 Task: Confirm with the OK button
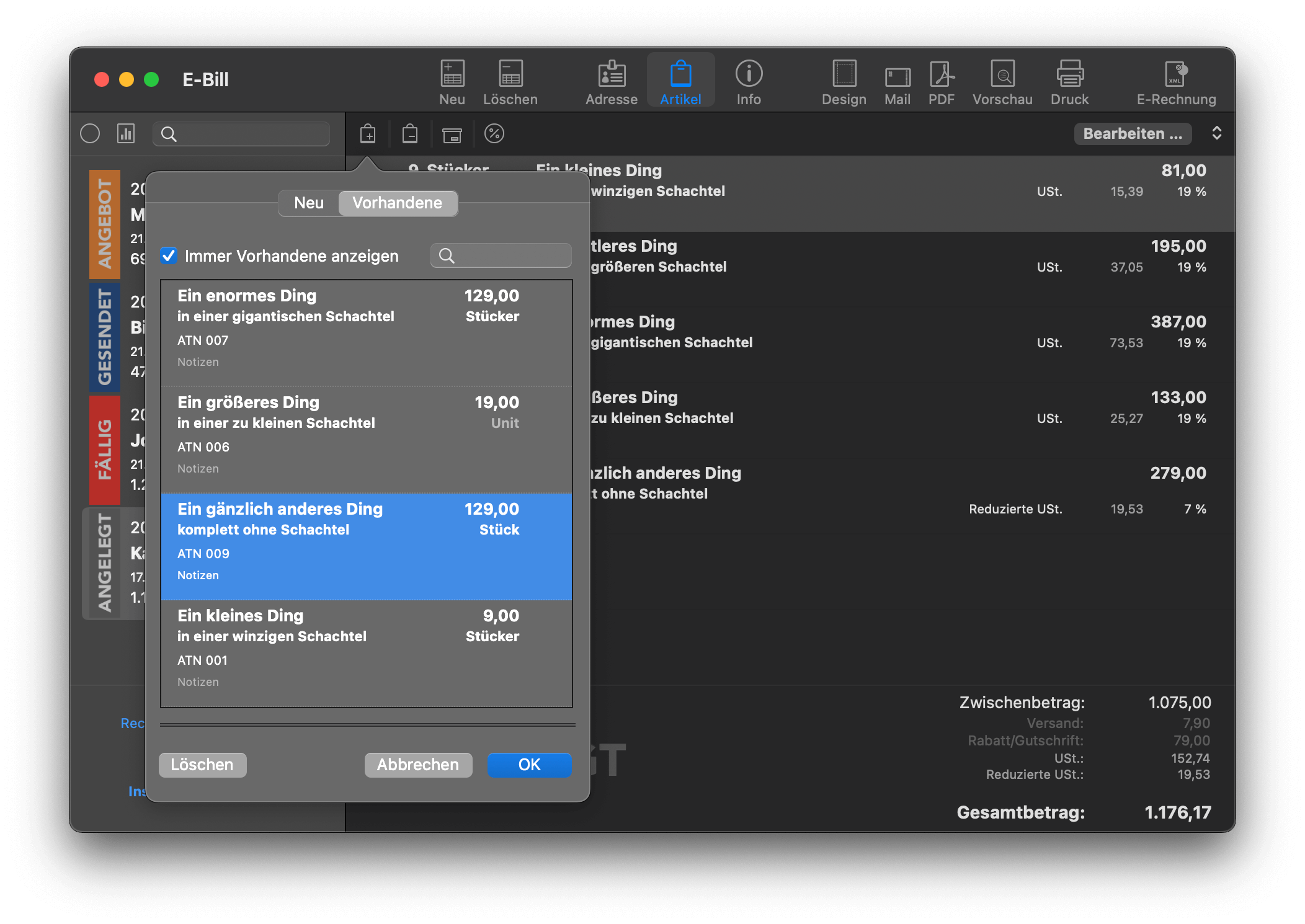pos(528,765)
